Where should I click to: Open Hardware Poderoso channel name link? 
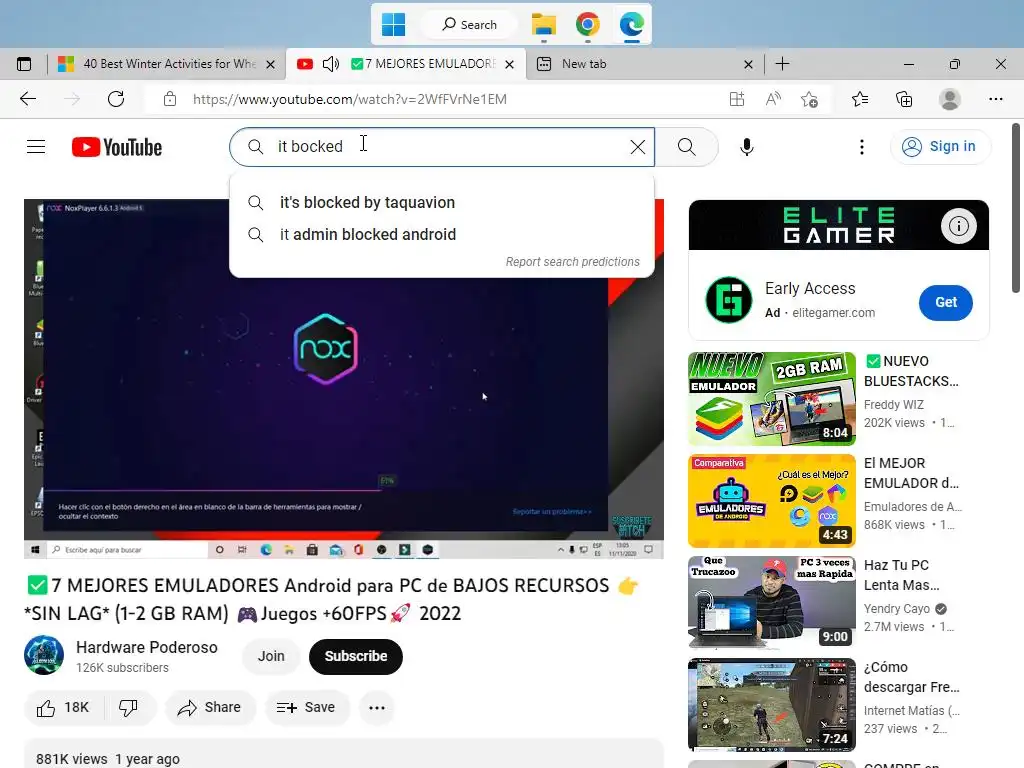pos(146,647)
